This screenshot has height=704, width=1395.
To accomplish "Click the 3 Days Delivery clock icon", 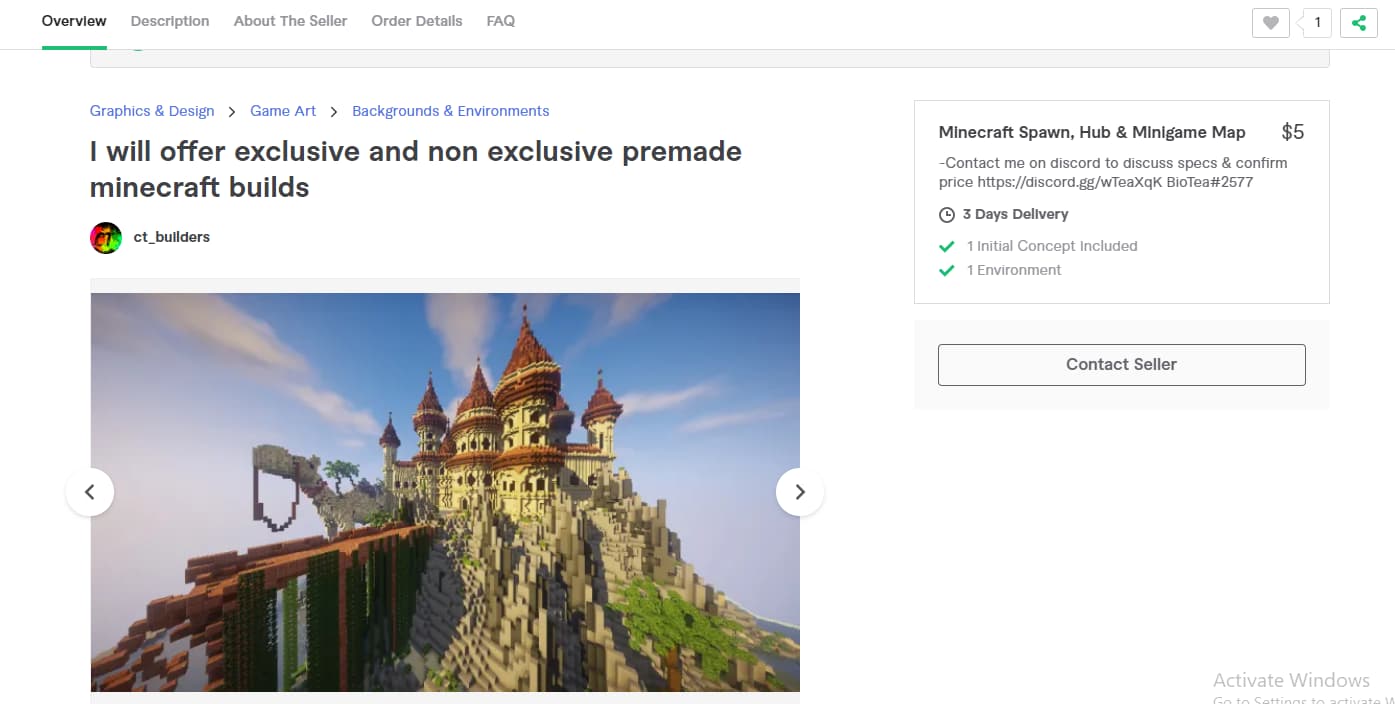I will coord(947,215).
